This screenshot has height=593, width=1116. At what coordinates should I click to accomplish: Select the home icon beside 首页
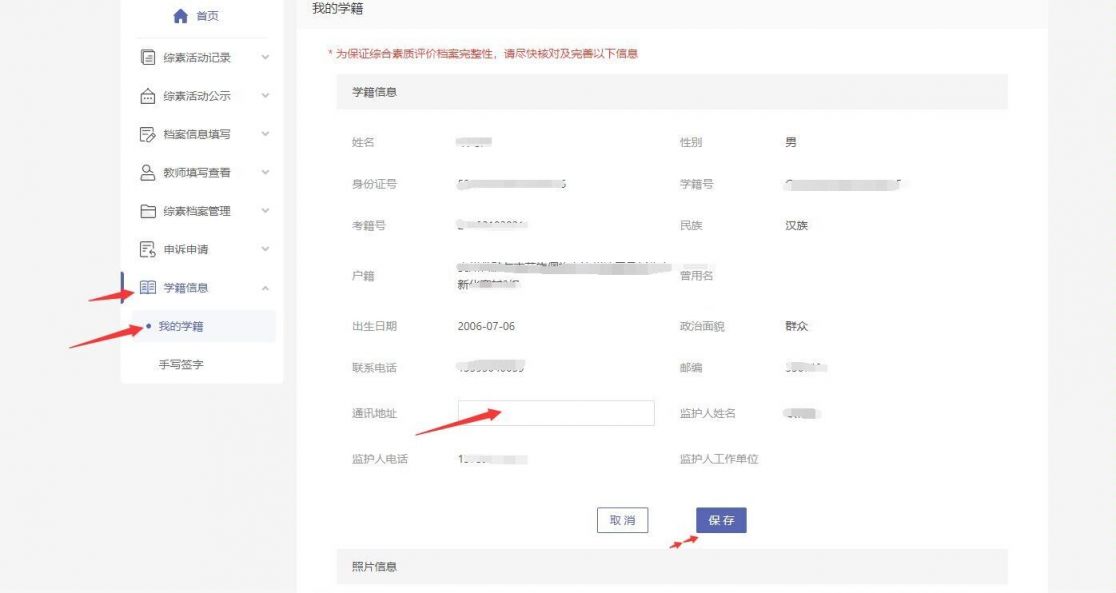coord(179,15)
